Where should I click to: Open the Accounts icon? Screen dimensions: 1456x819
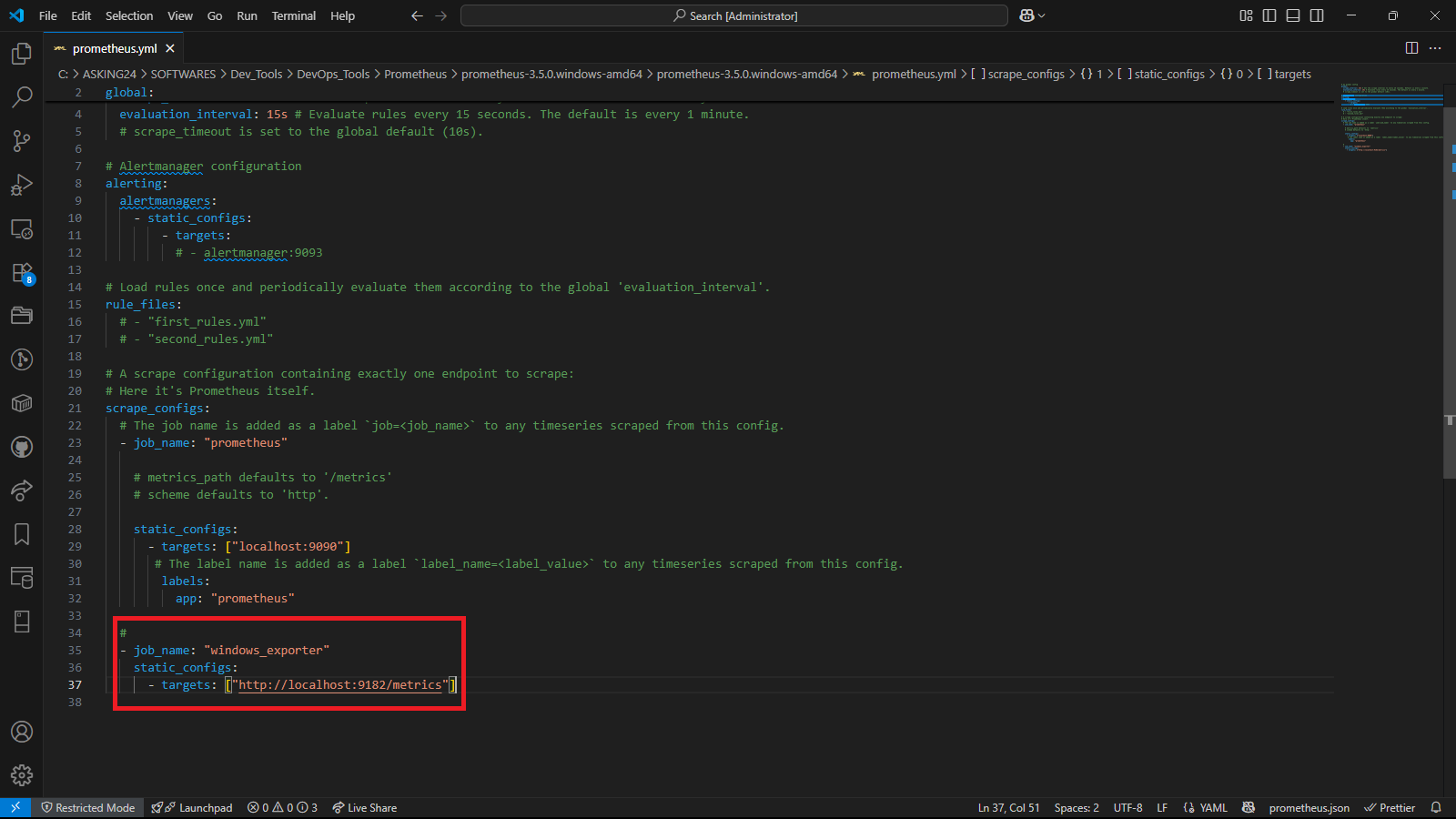pos(22,732)
